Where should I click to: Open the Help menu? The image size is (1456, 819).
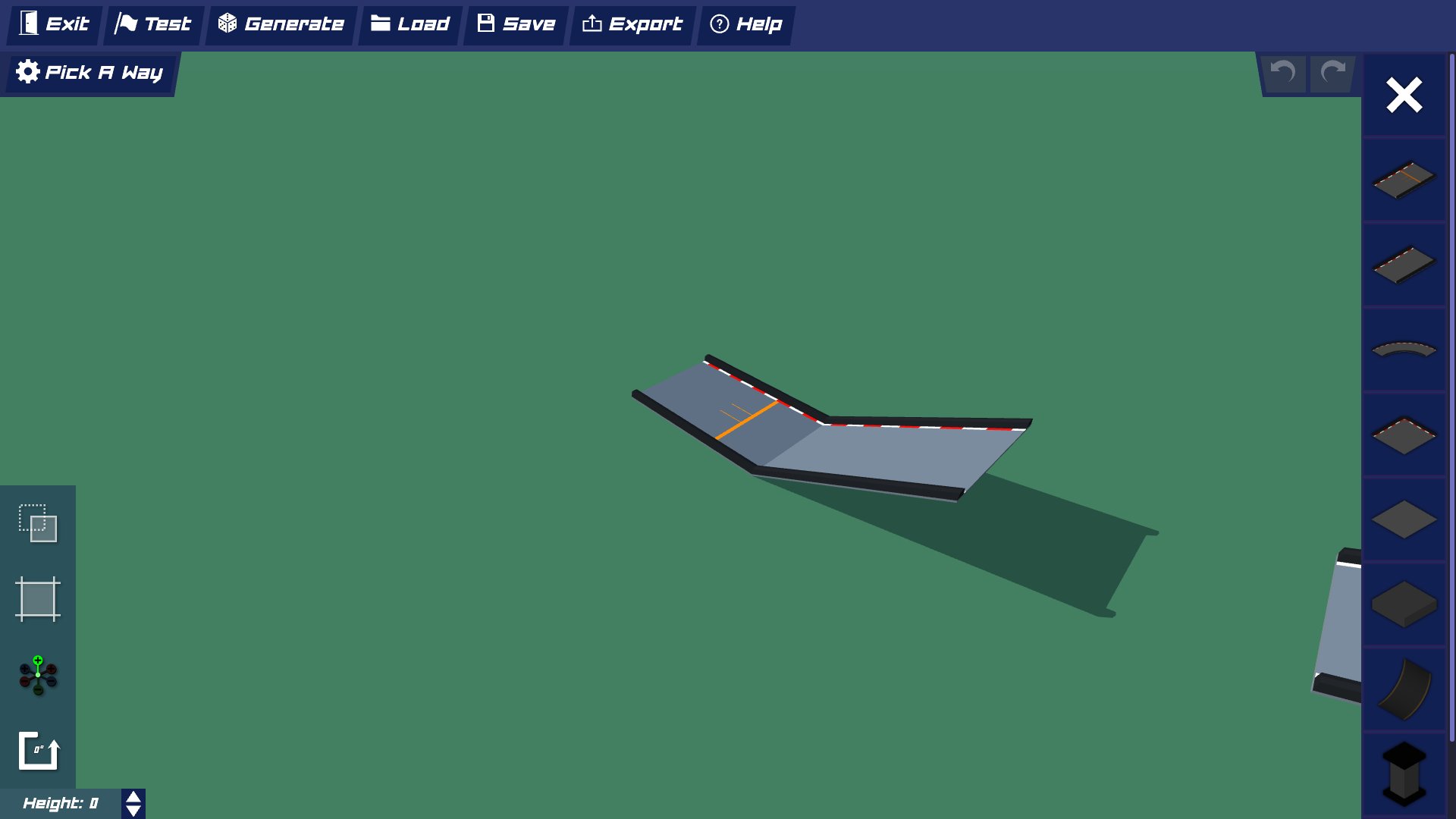(746, 24)
